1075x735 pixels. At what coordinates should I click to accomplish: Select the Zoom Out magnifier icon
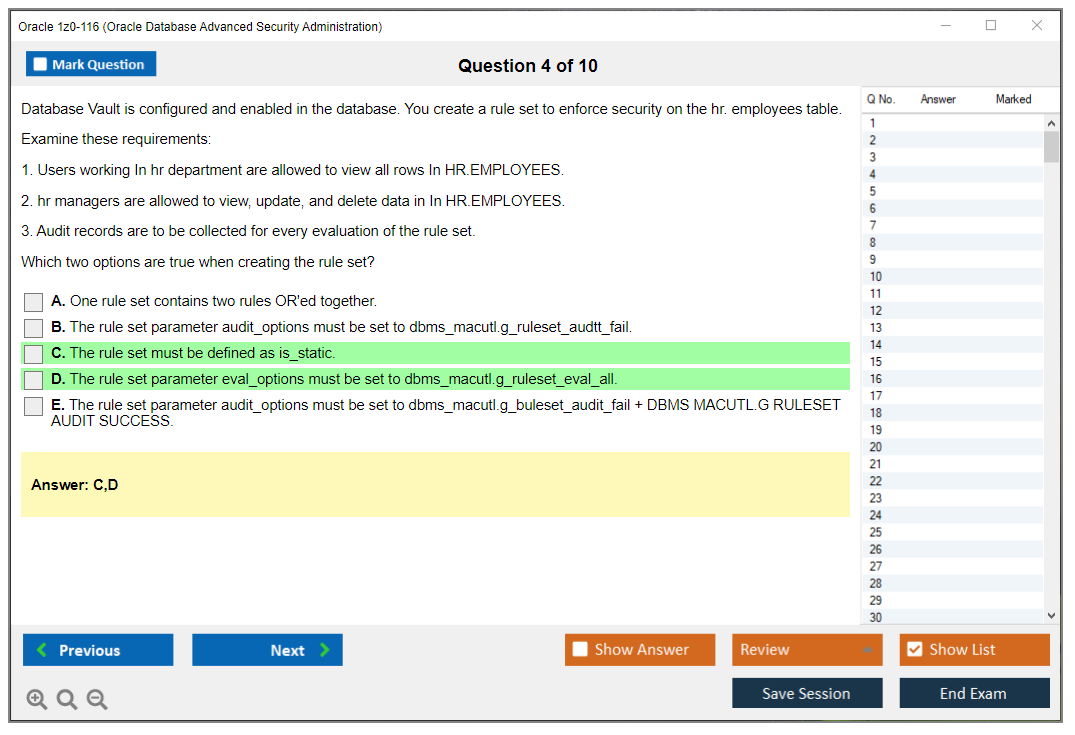96,699
